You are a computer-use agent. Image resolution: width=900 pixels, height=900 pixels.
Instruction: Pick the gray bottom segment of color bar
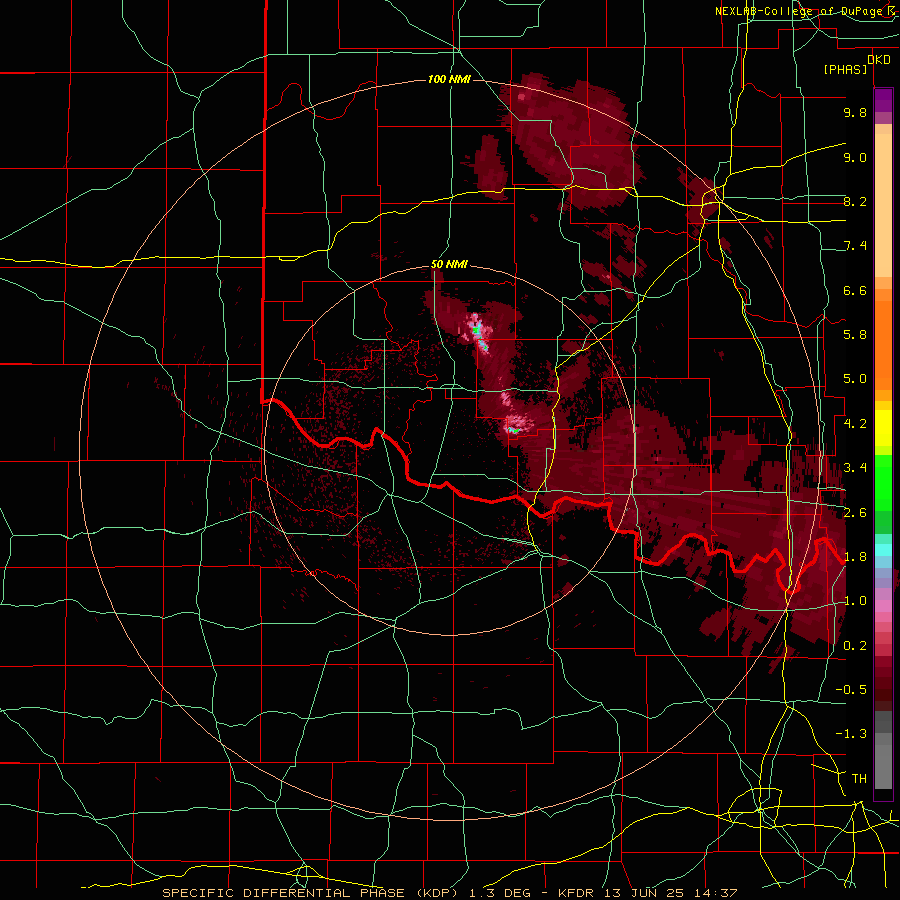[883, 752]
